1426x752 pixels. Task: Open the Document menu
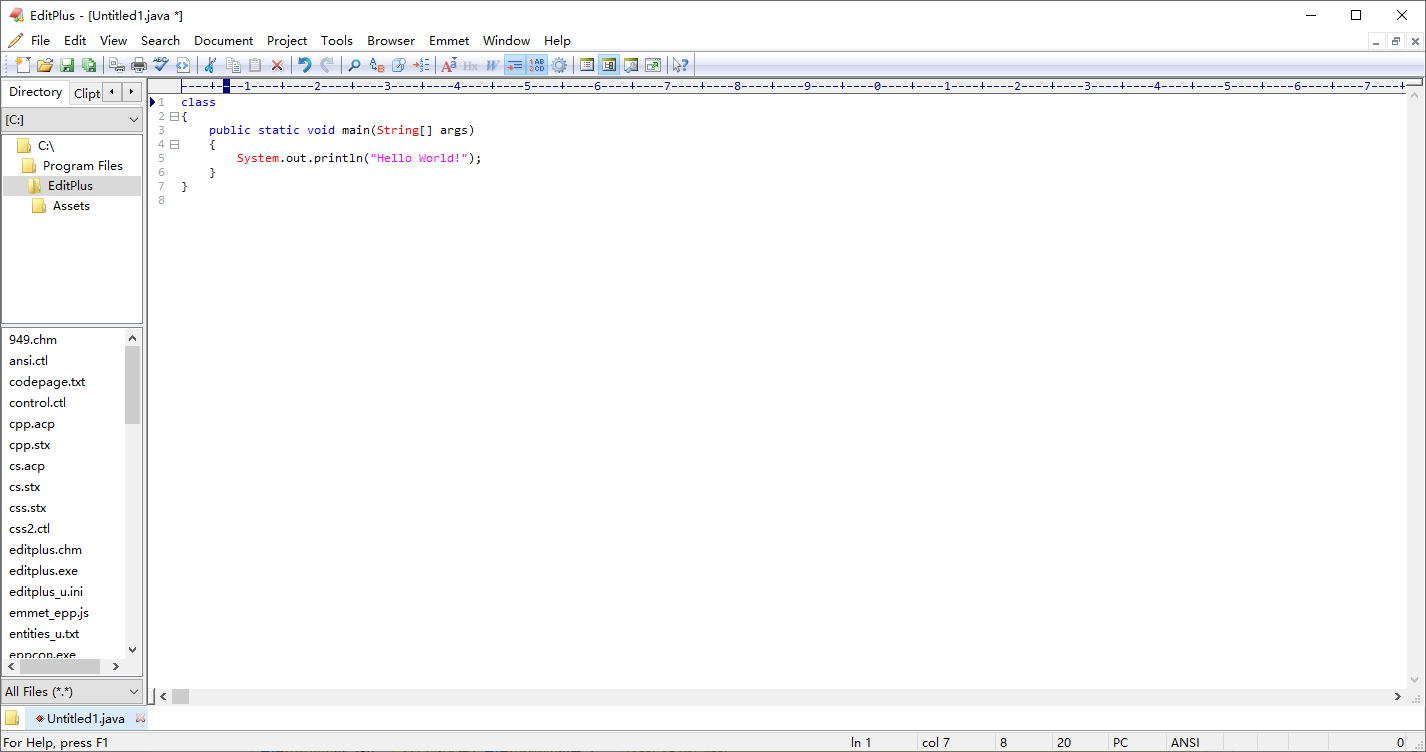[x=223, y=41]
